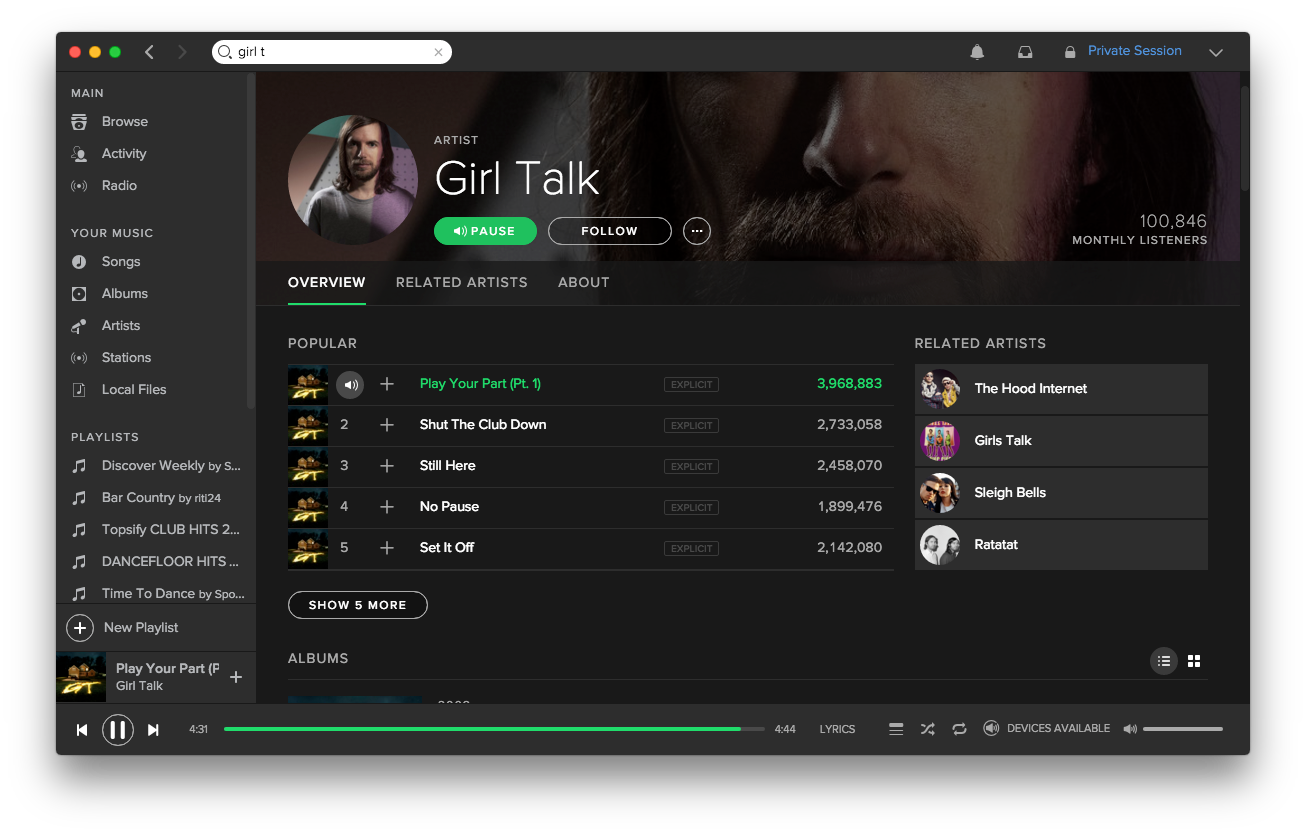
Task: Expand the list with Show 5 More
Action: (358, 605)
